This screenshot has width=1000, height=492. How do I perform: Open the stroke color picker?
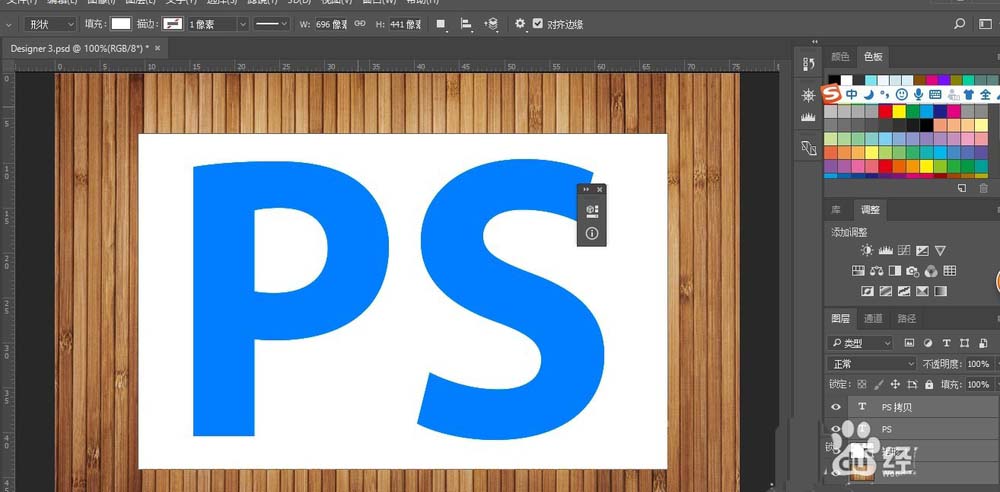pos(172,24)
